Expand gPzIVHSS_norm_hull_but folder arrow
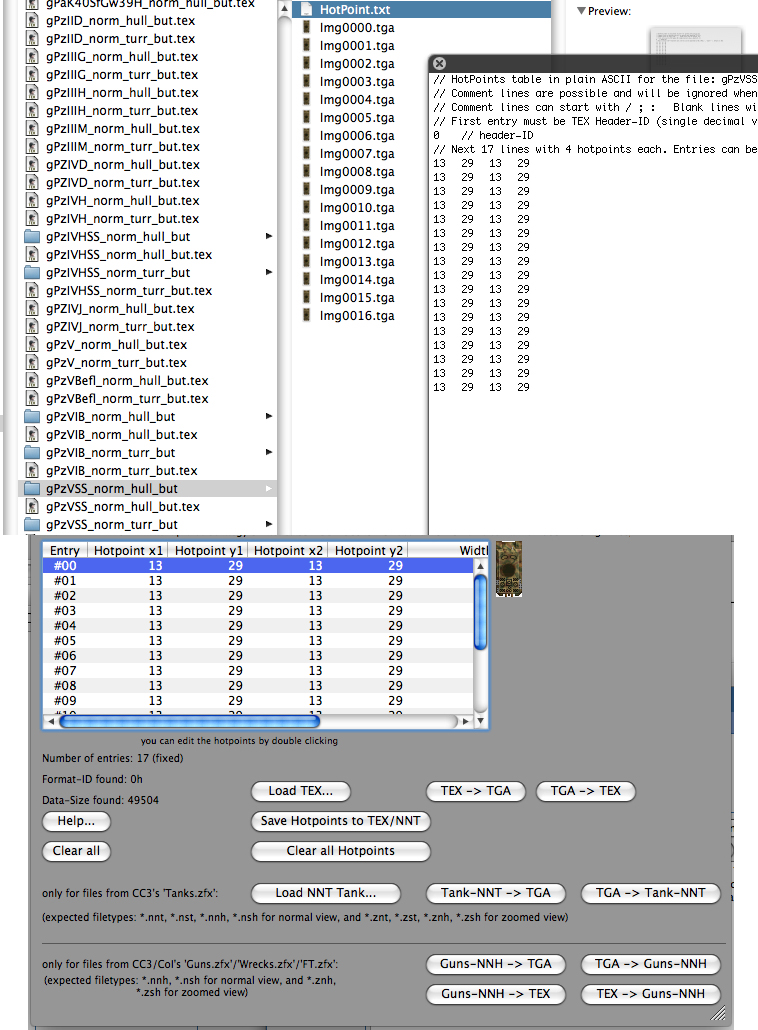Viewport: 758px width, 1030px height. tap(269, 236)
